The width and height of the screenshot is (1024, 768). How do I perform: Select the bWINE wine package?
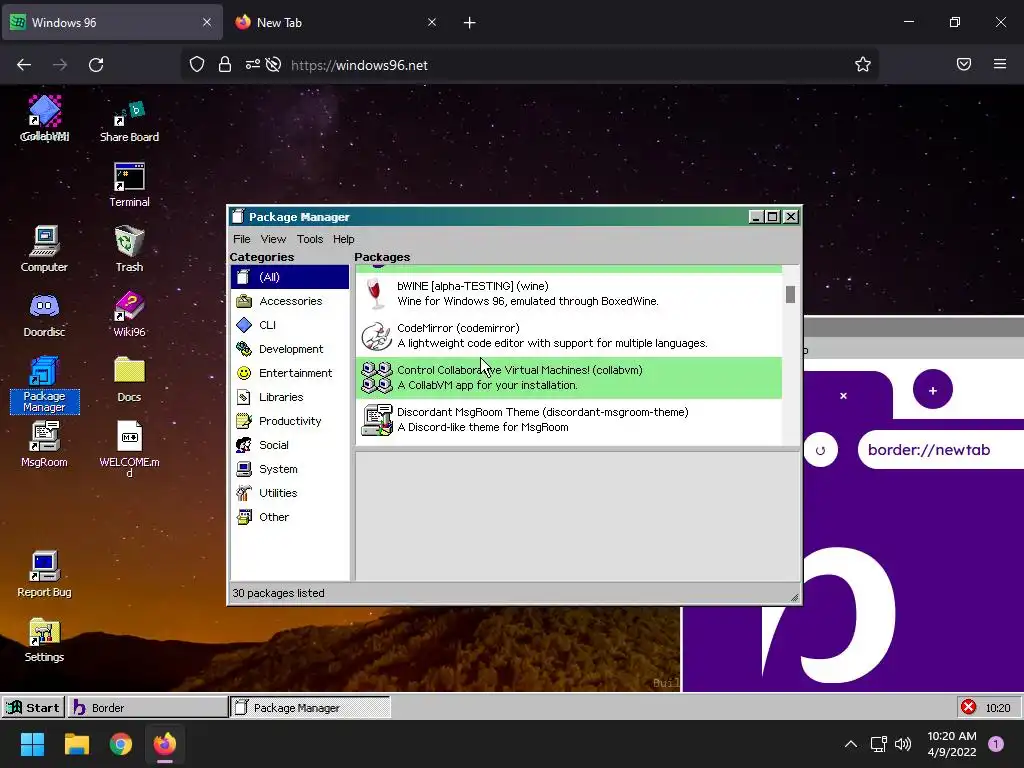[x=569, y=294]
